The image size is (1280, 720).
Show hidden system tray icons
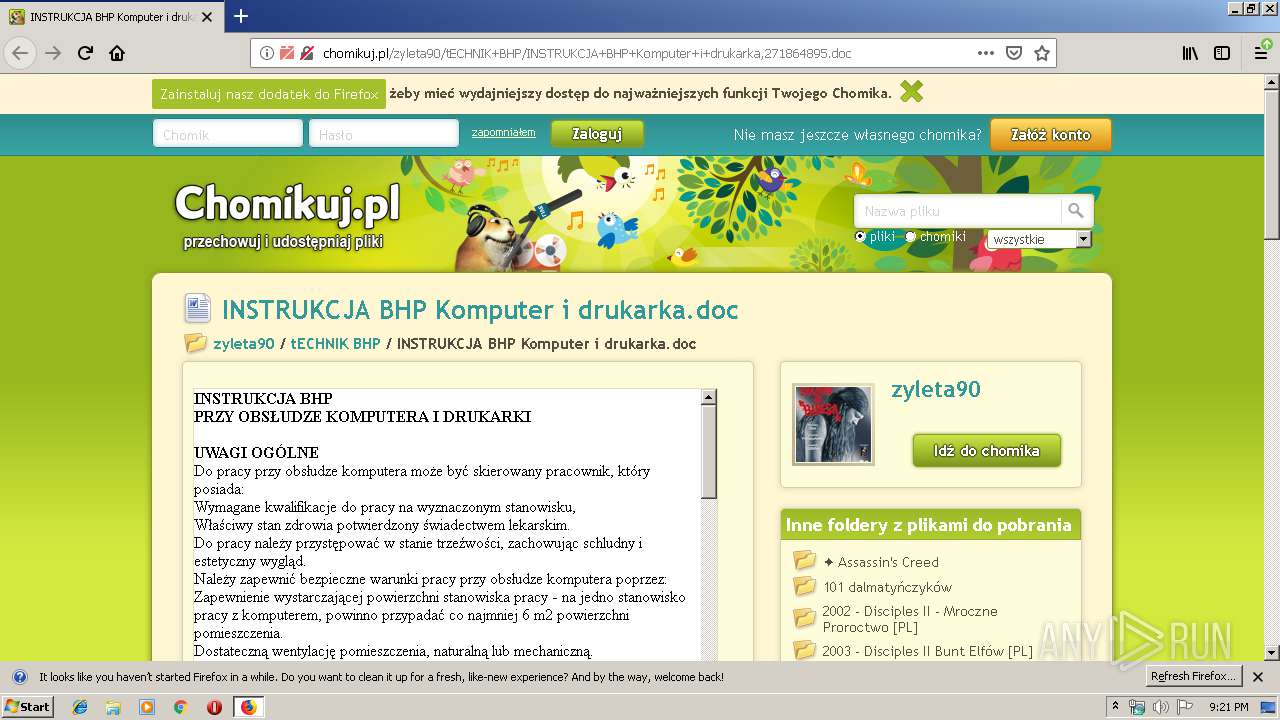1115,707
